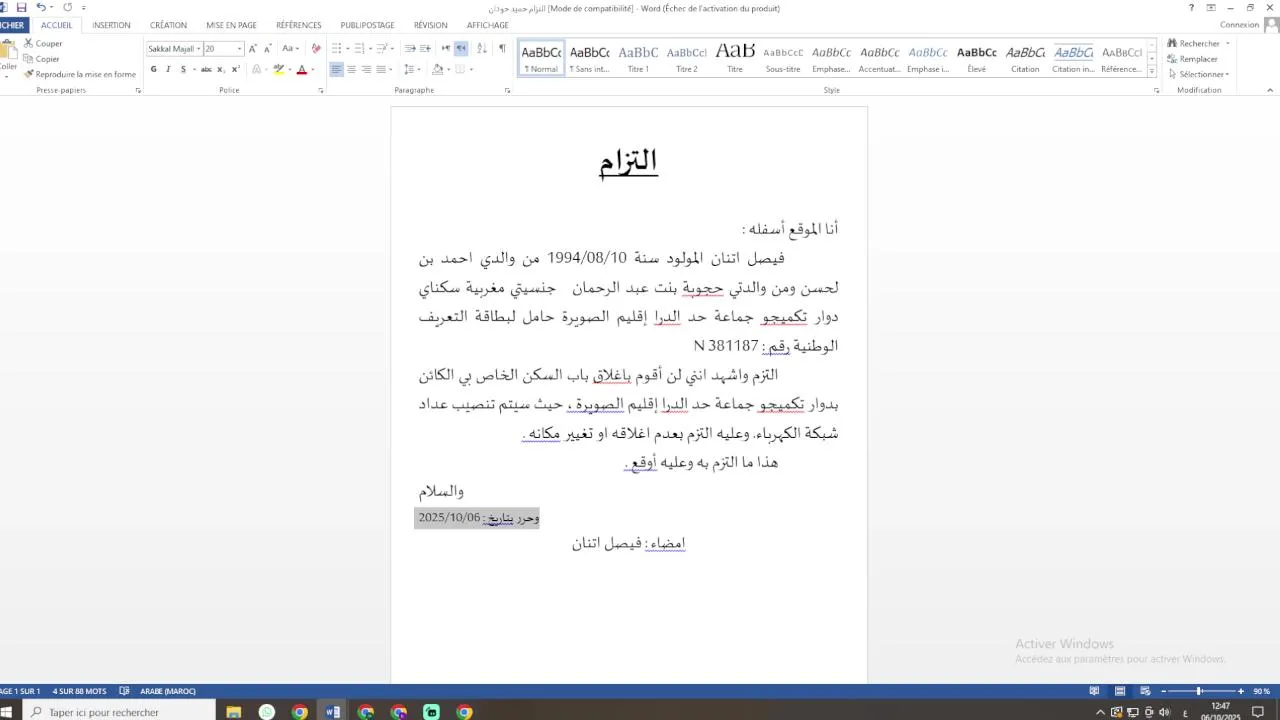Save the document with the floppy icon

(21, 7)
